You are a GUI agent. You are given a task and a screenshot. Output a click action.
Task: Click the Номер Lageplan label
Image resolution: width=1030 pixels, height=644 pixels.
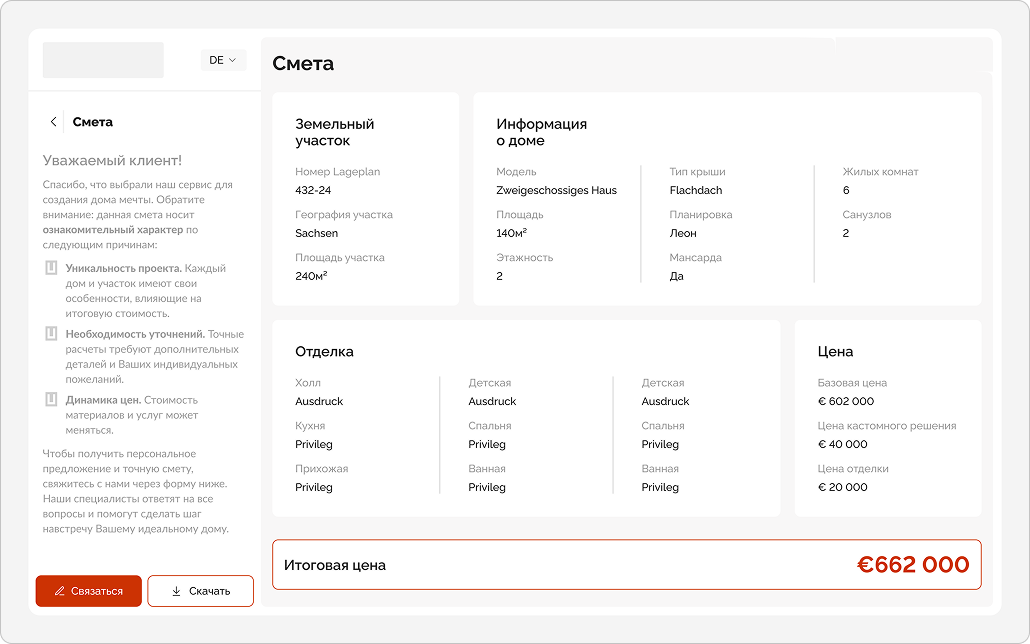pos(338,172)
